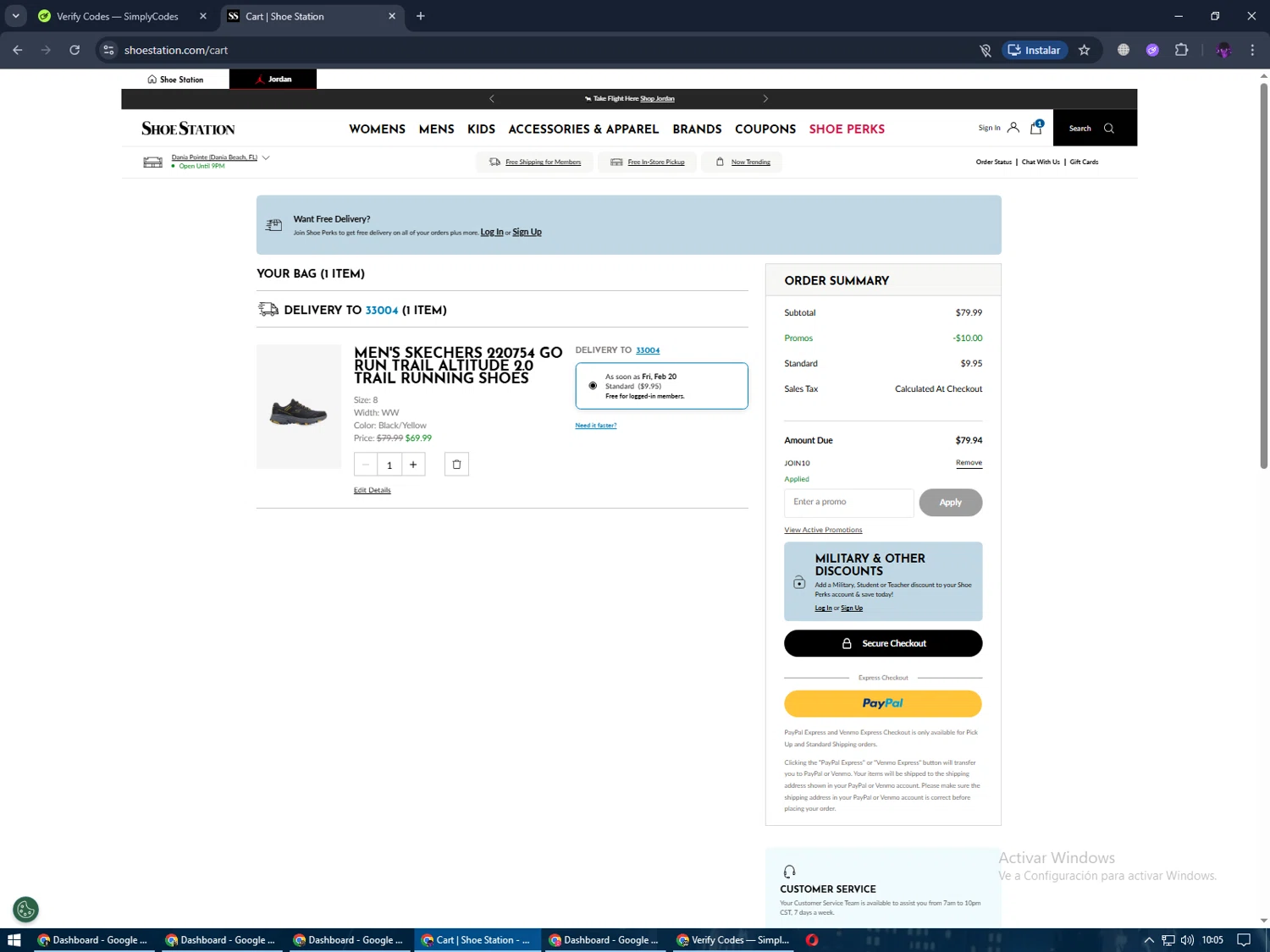Screen dimensions: 1270x952
Task: Open Verify Codes window in taskbar
Action: coord(734,940)
